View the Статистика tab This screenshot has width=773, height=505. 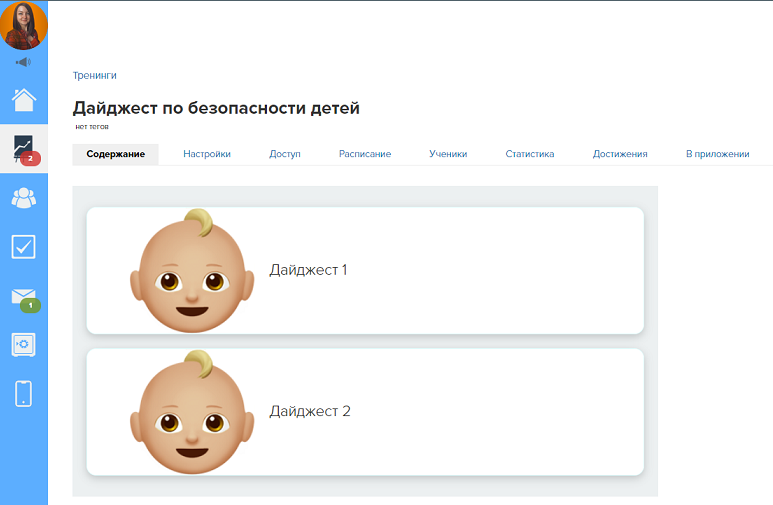pyautogui.click(x=530, y=154)
